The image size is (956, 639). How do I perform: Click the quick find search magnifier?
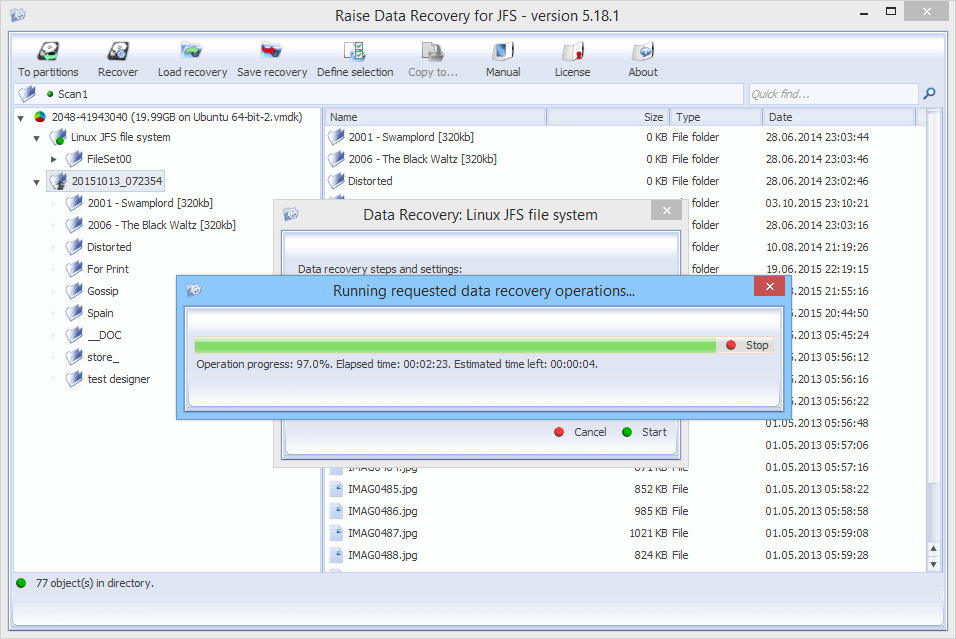[929, 93]
